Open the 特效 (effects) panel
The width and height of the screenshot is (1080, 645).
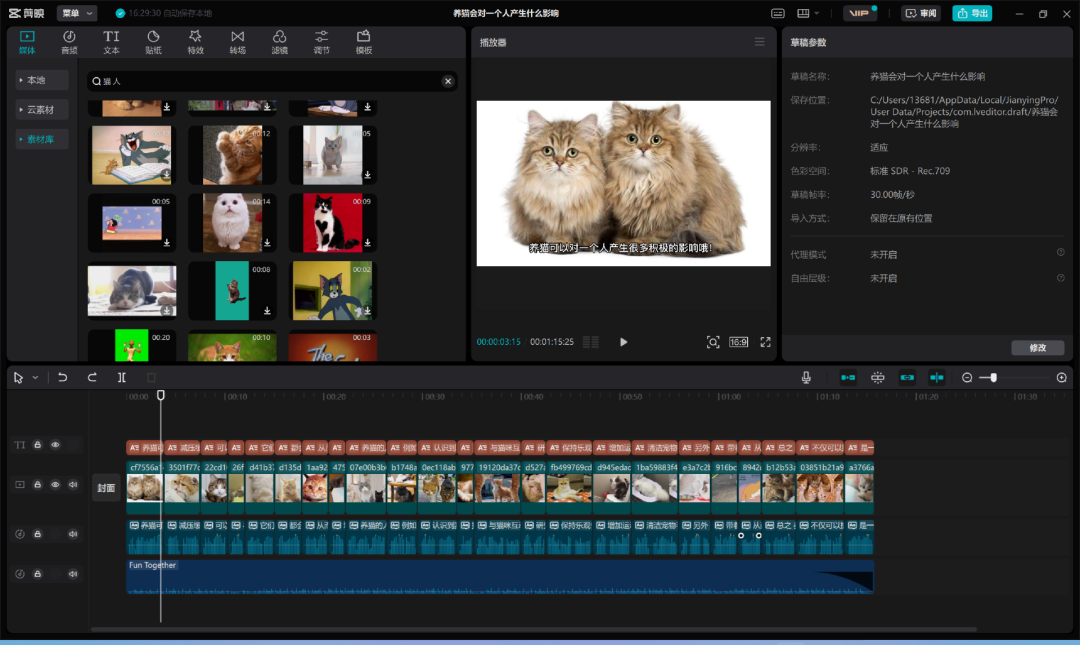195,42
